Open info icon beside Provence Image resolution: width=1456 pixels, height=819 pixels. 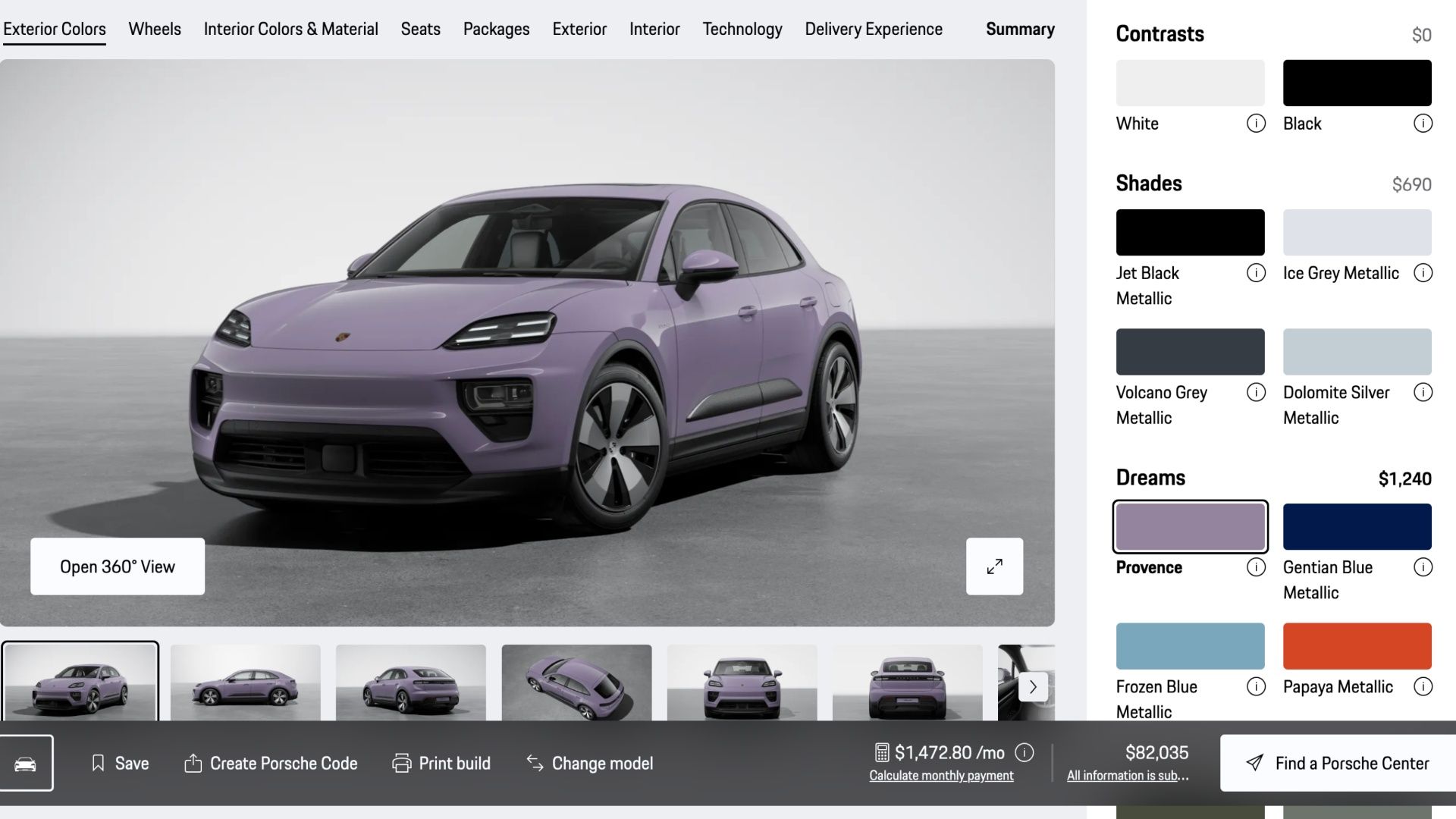tap(1256, 567)
